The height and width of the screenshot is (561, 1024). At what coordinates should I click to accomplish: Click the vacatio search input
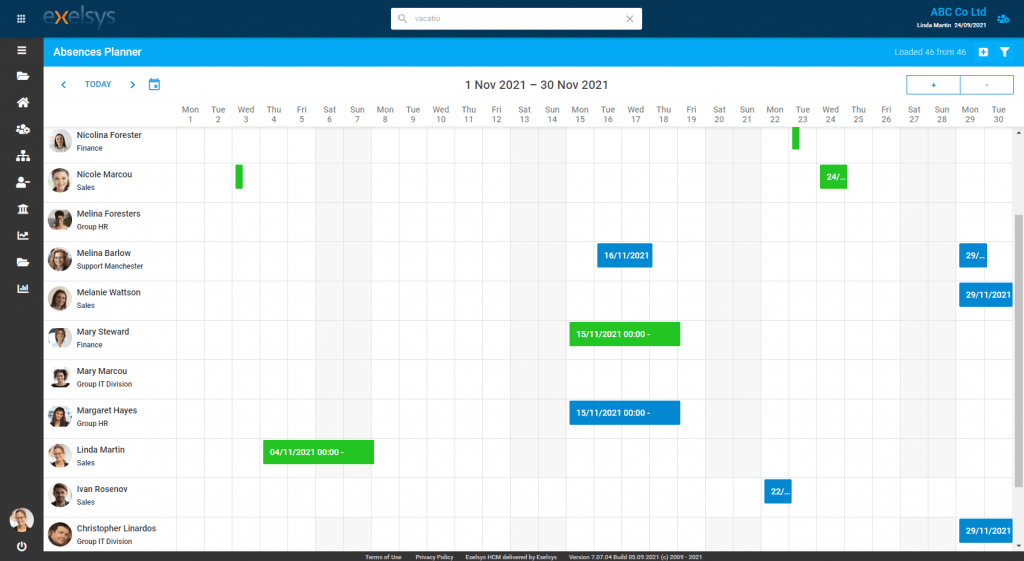click(x=516, y=19)
